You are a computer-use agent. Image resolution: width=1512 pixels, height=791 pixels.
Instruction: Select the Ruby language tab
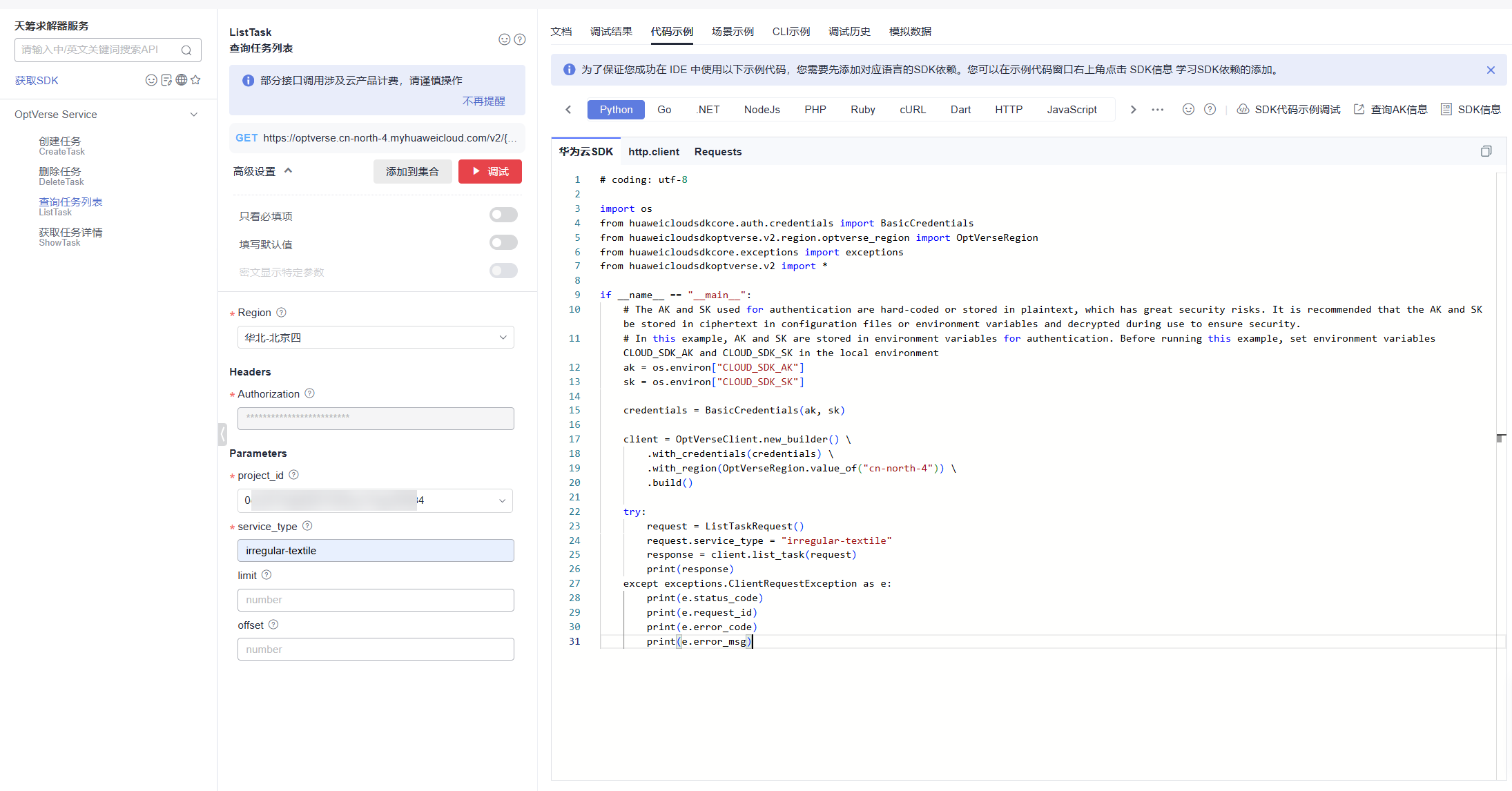[x=862, y=110]
